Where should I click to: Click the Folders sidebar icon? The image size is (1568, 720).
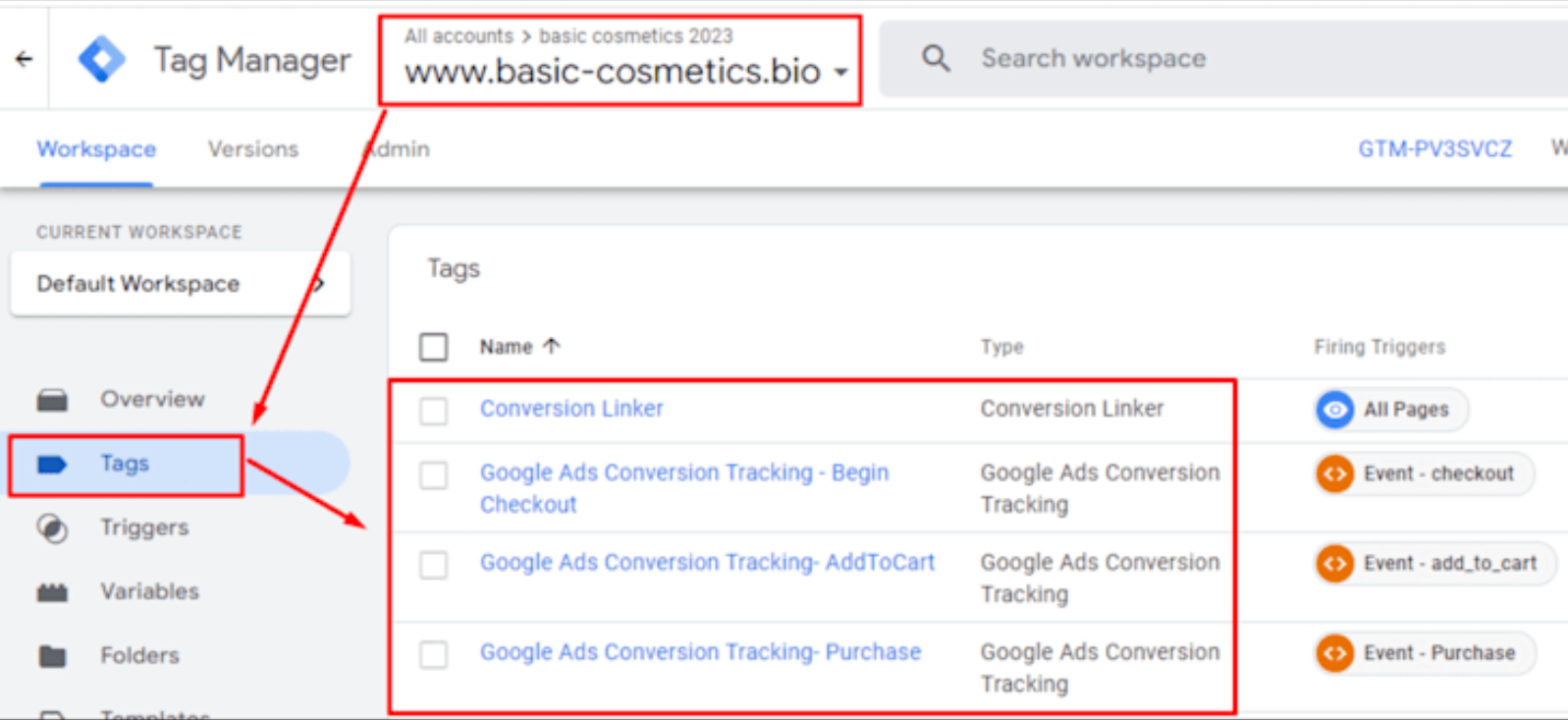tap(52, 656)
